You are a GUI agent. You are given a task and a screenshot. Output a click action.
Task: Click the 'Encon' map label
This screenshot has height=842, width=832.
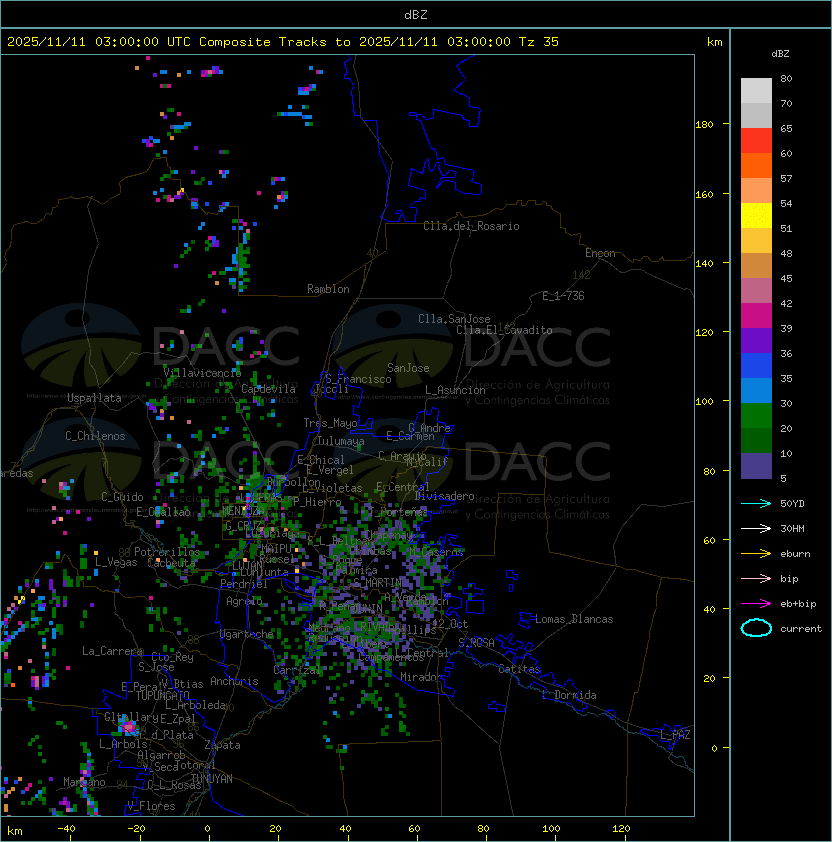pos(600,253)
